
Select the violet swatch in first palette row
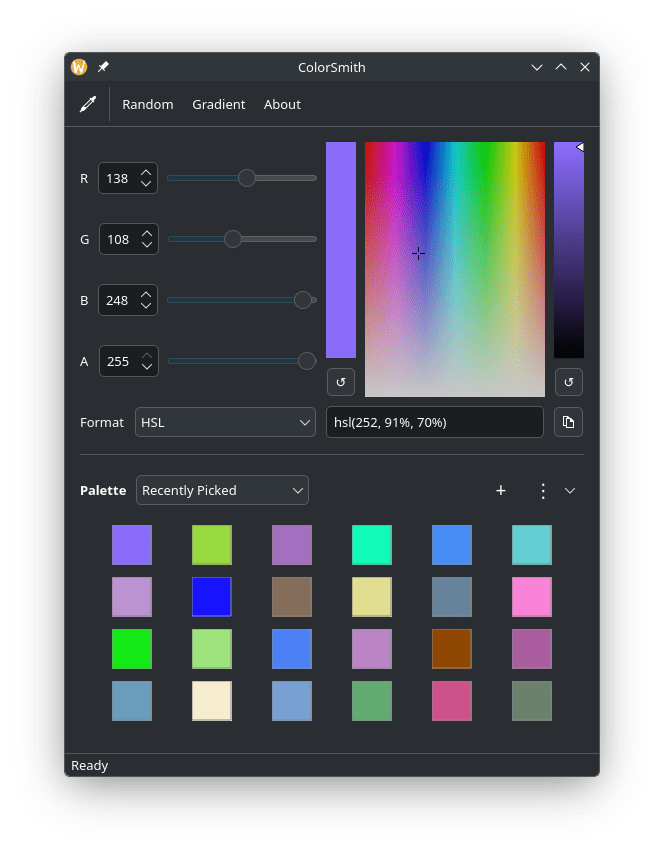coord(132,545)
